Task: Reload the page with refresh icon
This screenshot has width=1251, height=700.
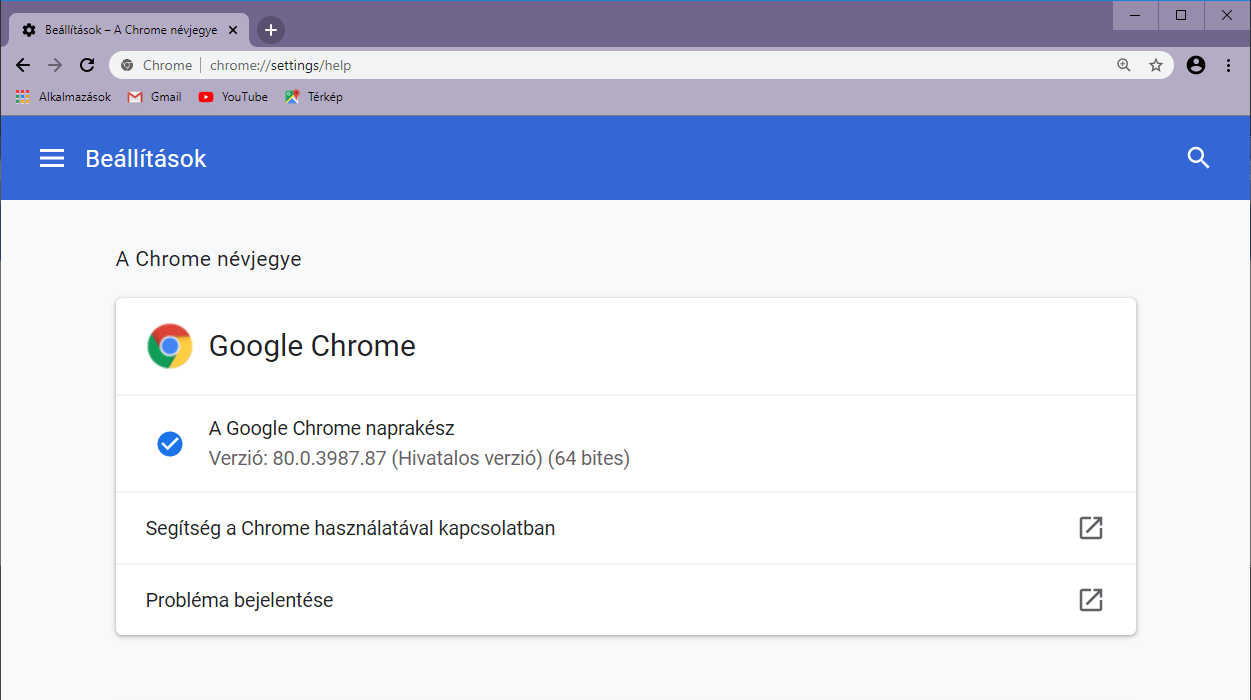Action: click(x=87, y=65)
